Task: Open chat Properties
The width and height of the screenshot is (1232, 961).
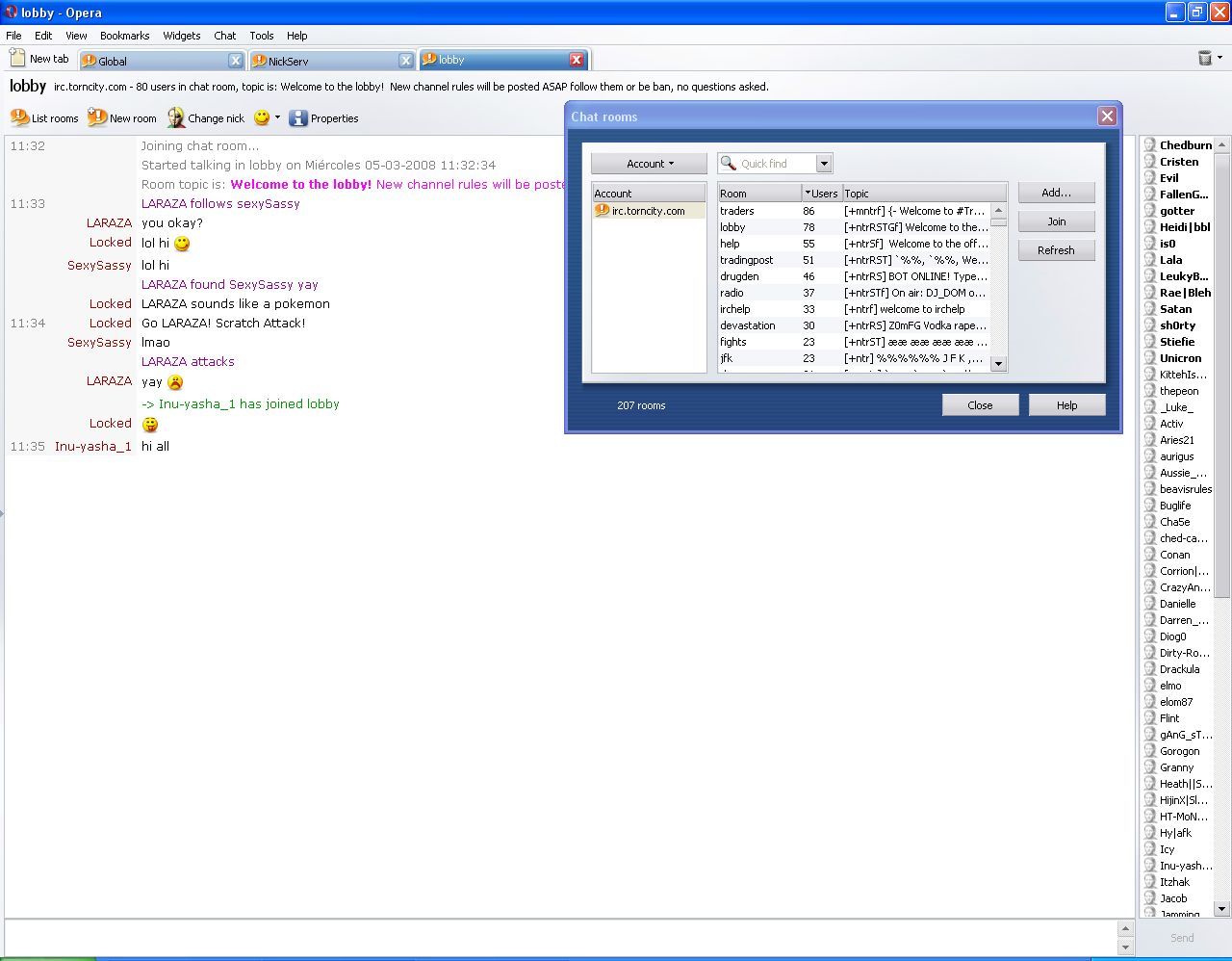Action: 324,117
